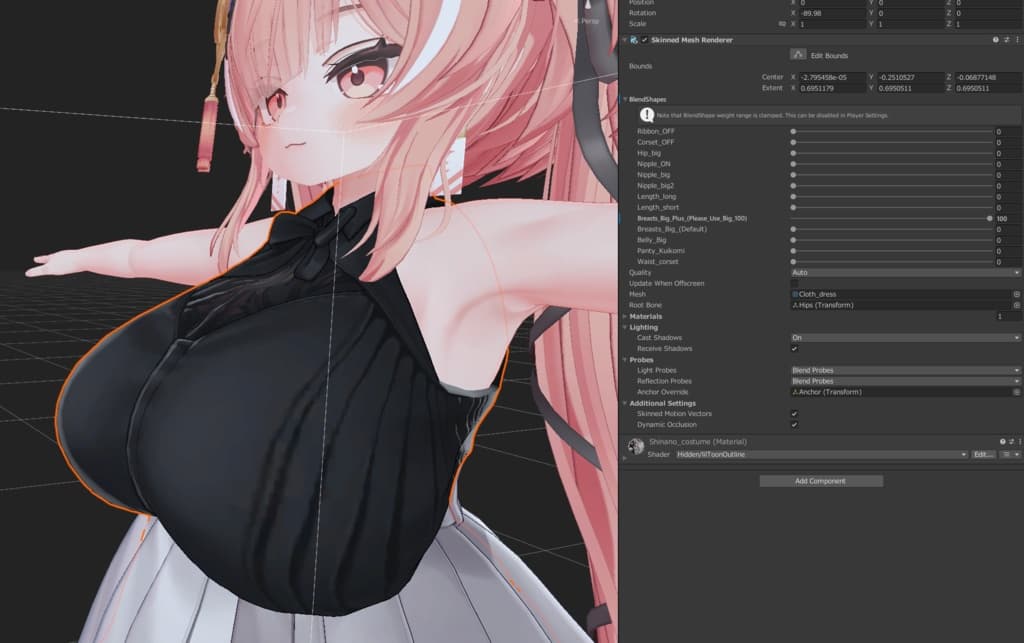
Task: Open Skinned Mesh Renderer three-dot menu
Action: pyautogui.click(x=1017, y=40)
